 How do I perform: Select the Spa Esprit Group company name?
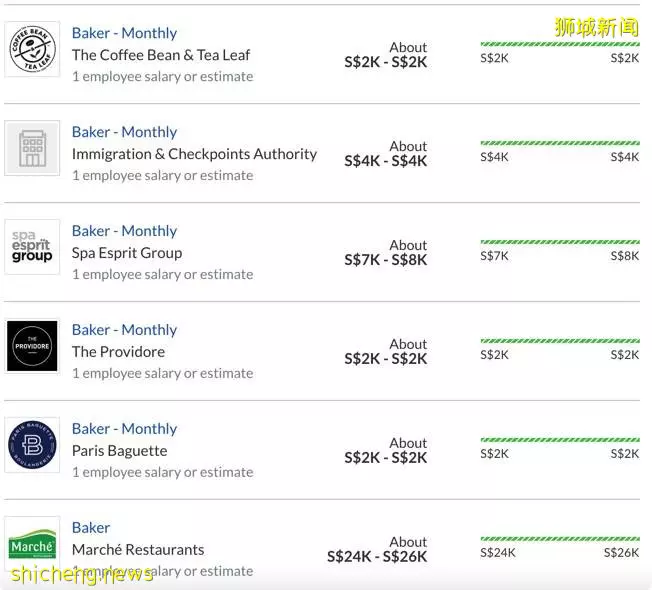click(127, 253)
